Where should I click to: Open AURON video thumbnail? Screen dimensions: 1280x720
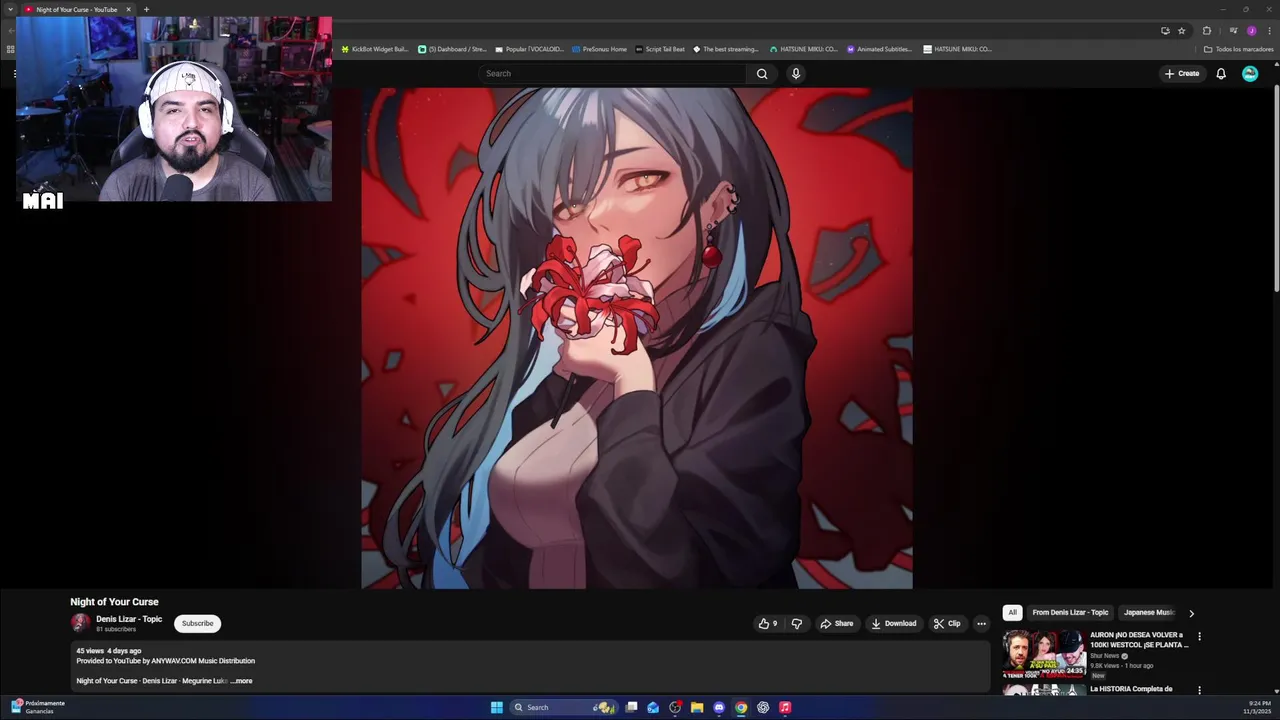coord(1044,654)
